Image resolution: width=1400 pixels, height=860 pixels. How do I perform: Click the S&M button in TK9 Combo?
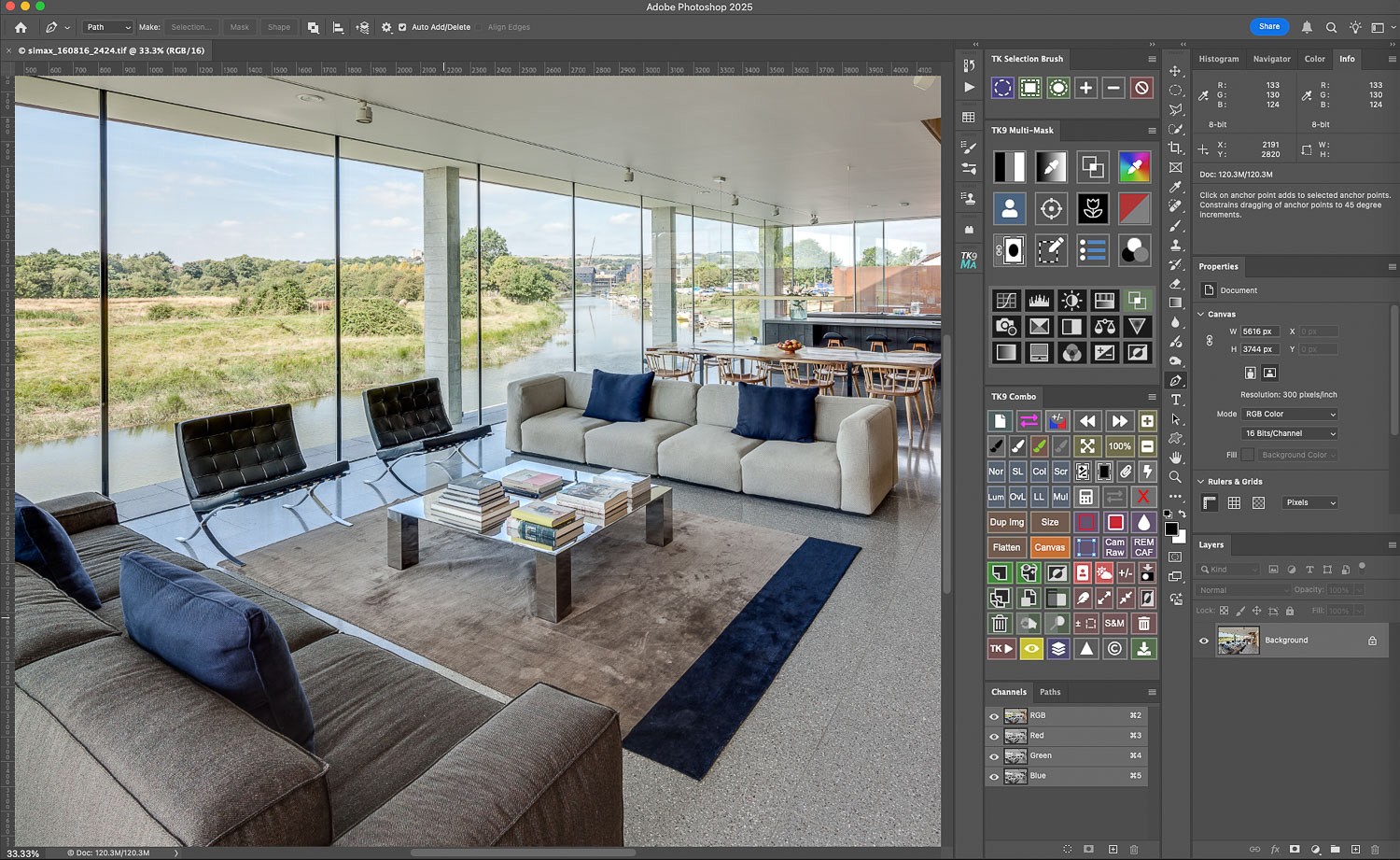point(1115,624)
